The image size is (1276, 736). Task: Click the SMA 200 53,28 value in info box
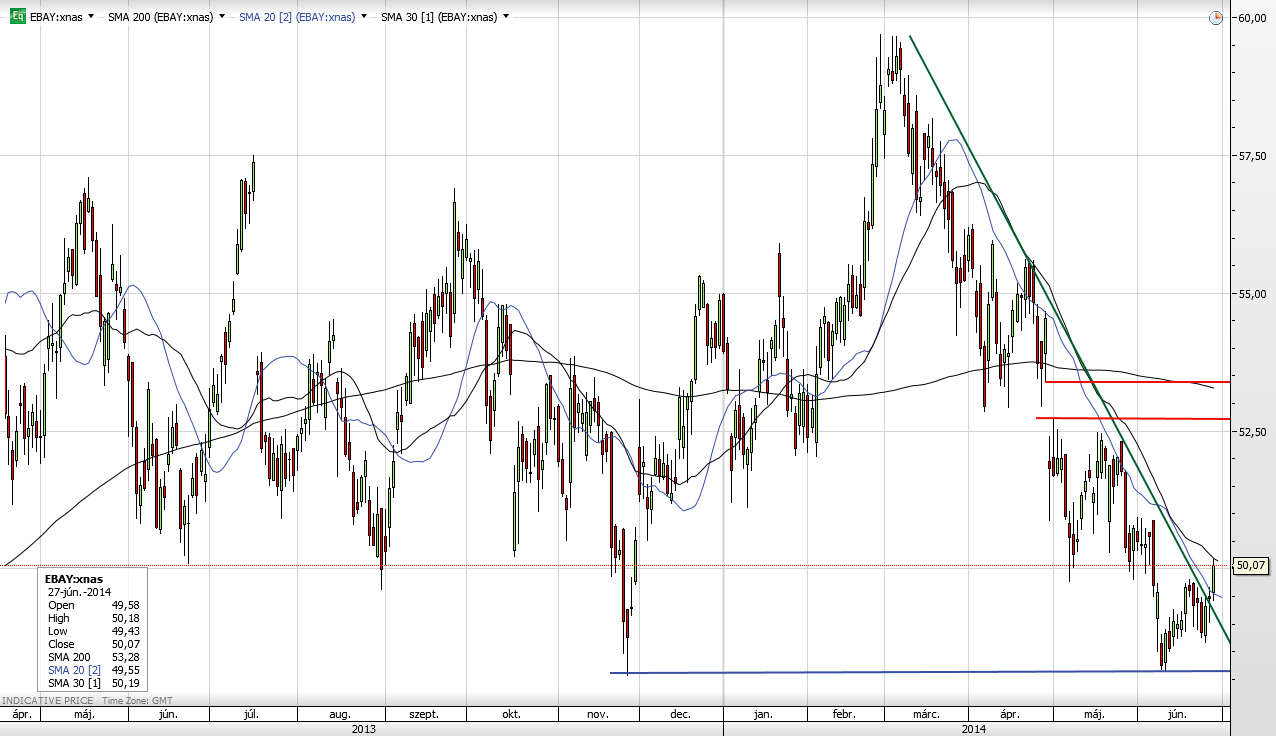[x=127, y=657]
